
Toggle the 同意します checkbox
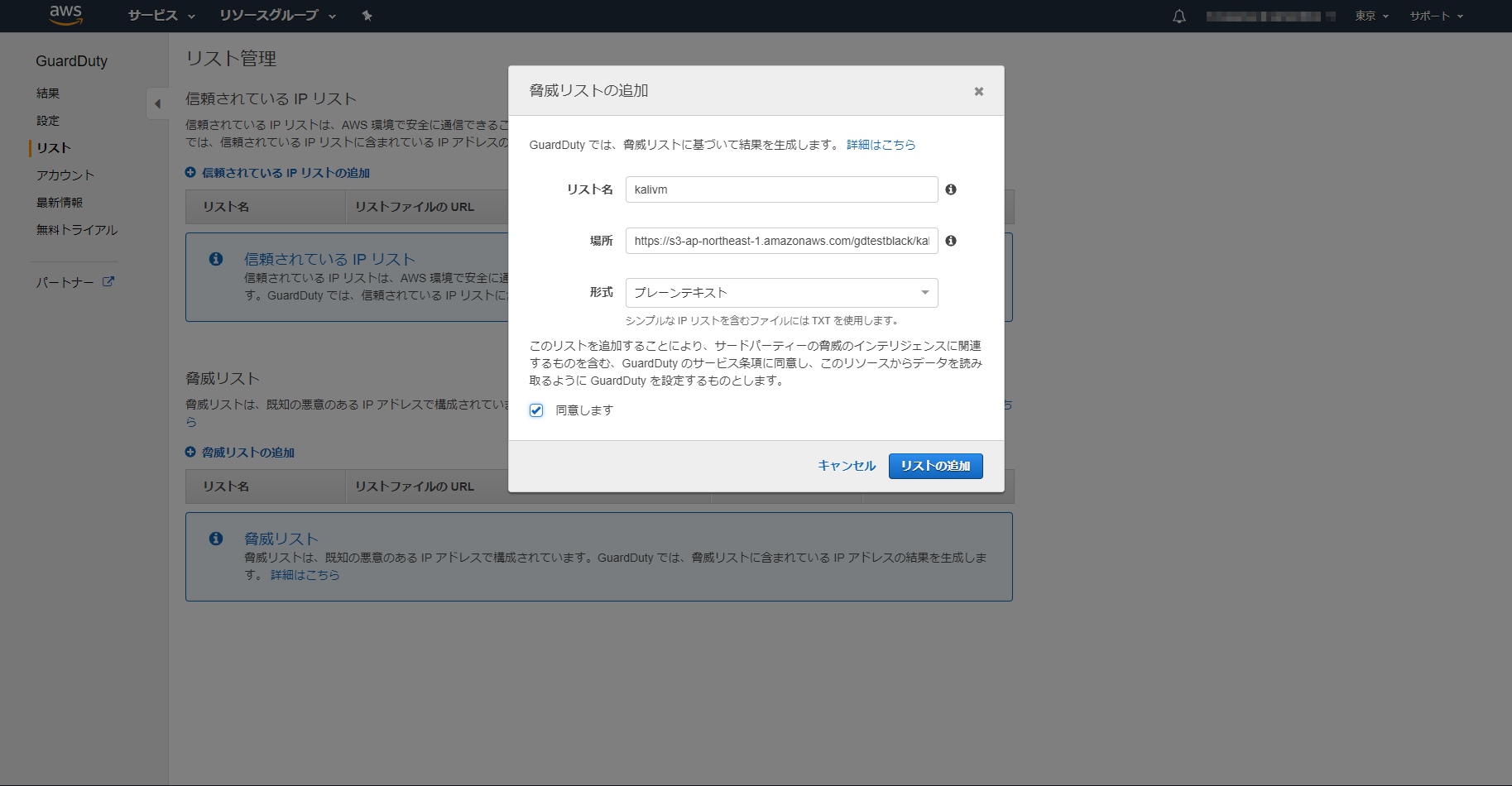(x=536, y=410)
